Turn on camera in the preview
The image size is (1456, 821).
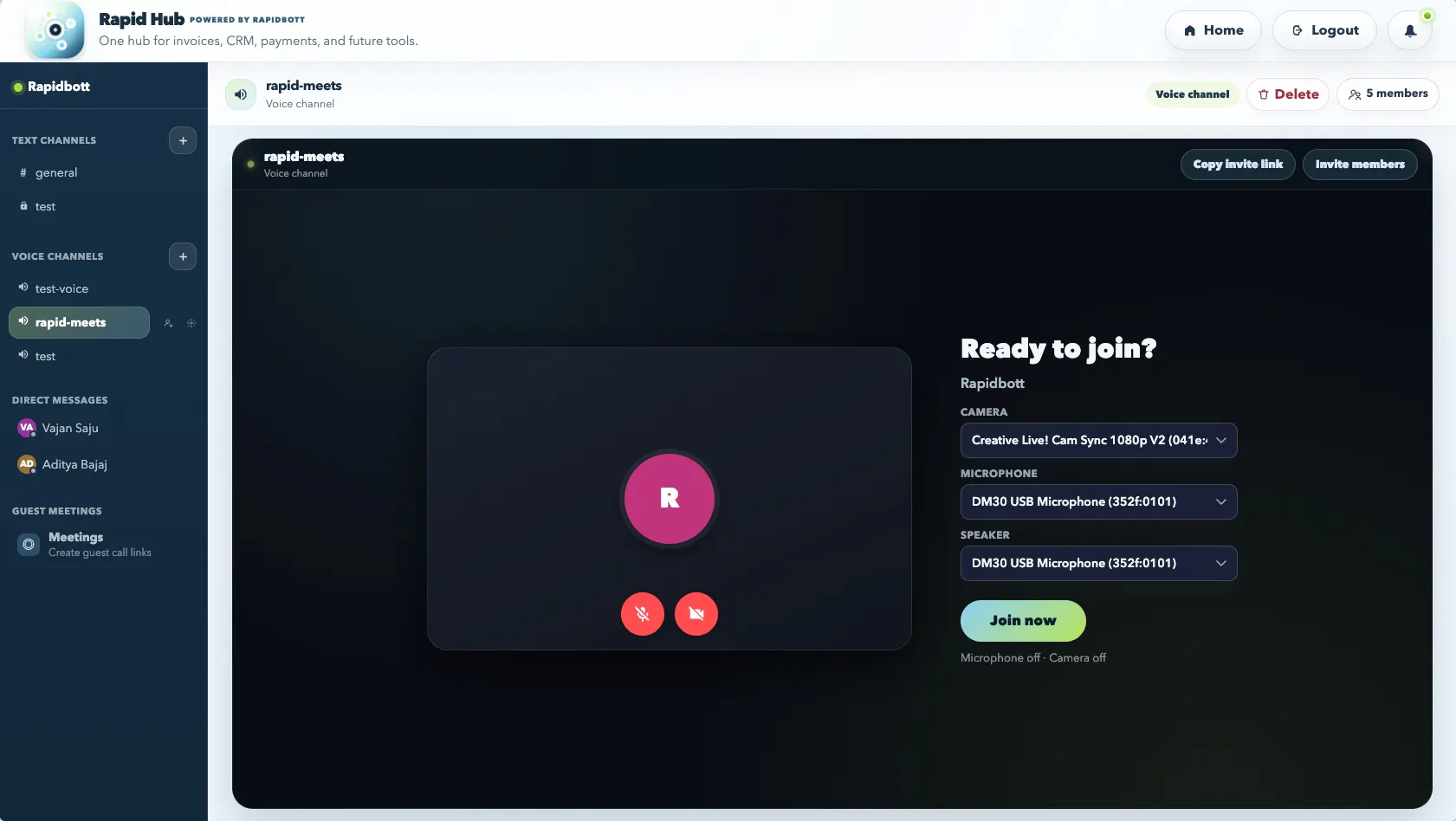696,614
